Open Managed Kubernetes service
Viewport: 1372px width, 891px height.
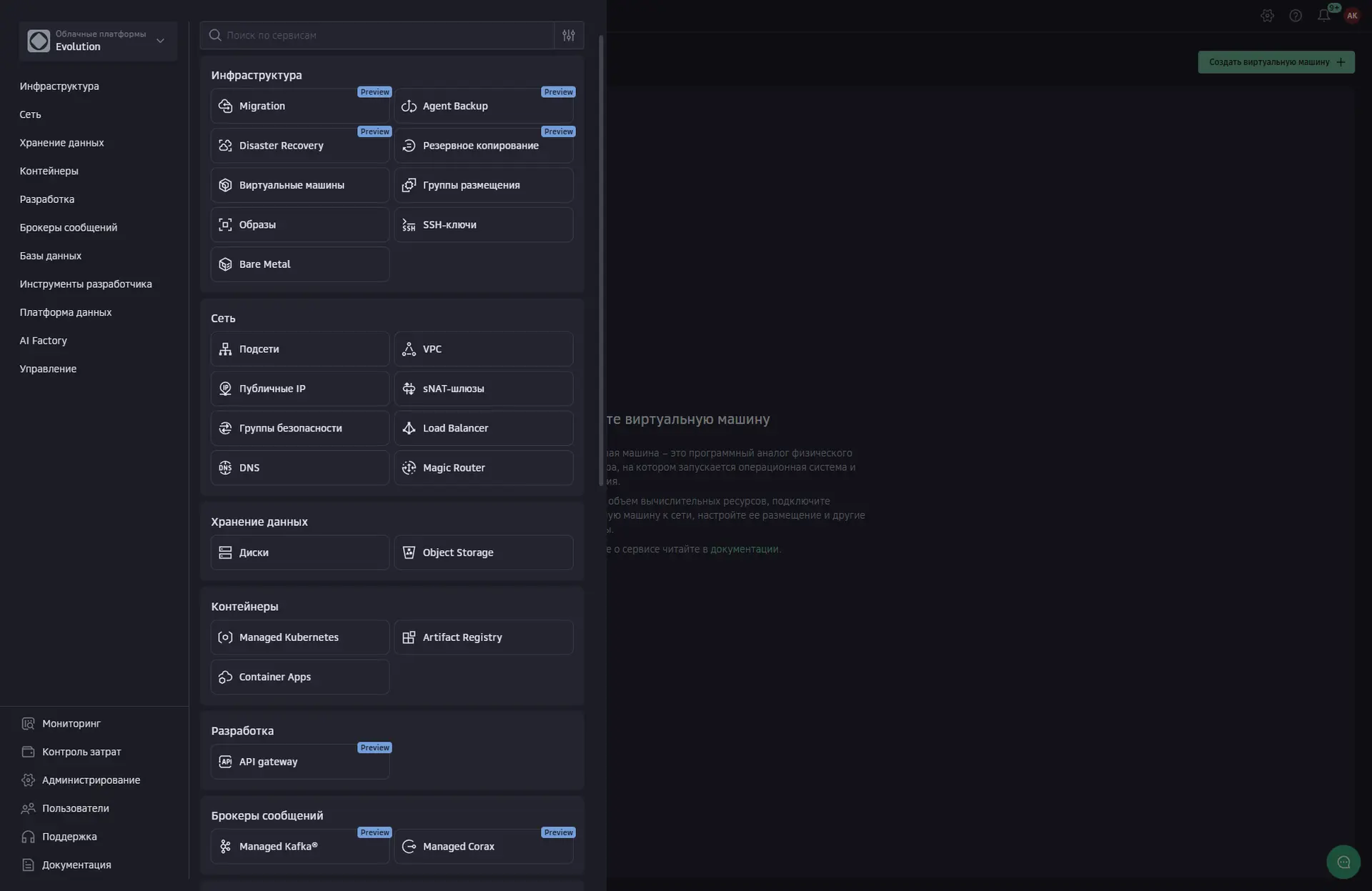coord(299,637)
